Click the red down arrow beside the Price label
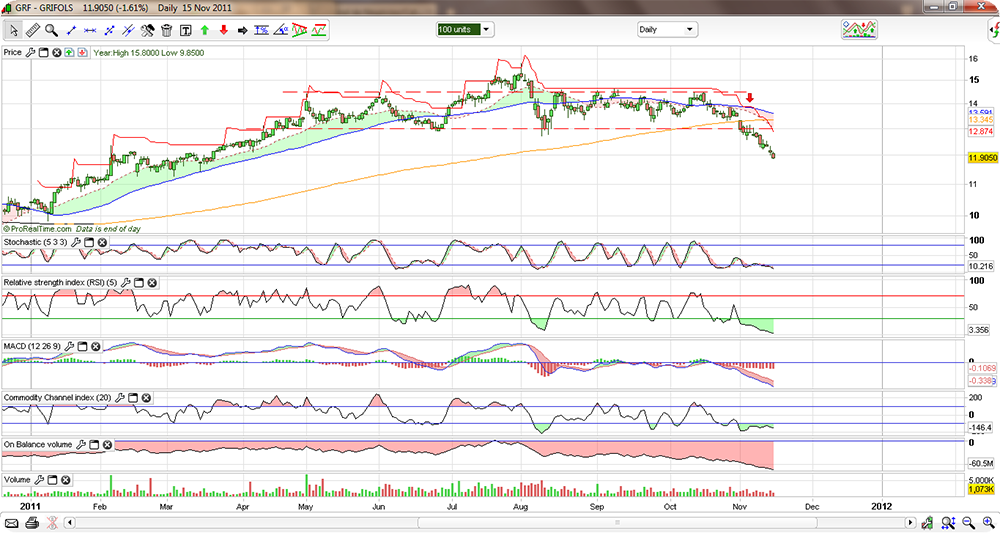This screenshot has height=533, width=1000. [x=82, y=53]
